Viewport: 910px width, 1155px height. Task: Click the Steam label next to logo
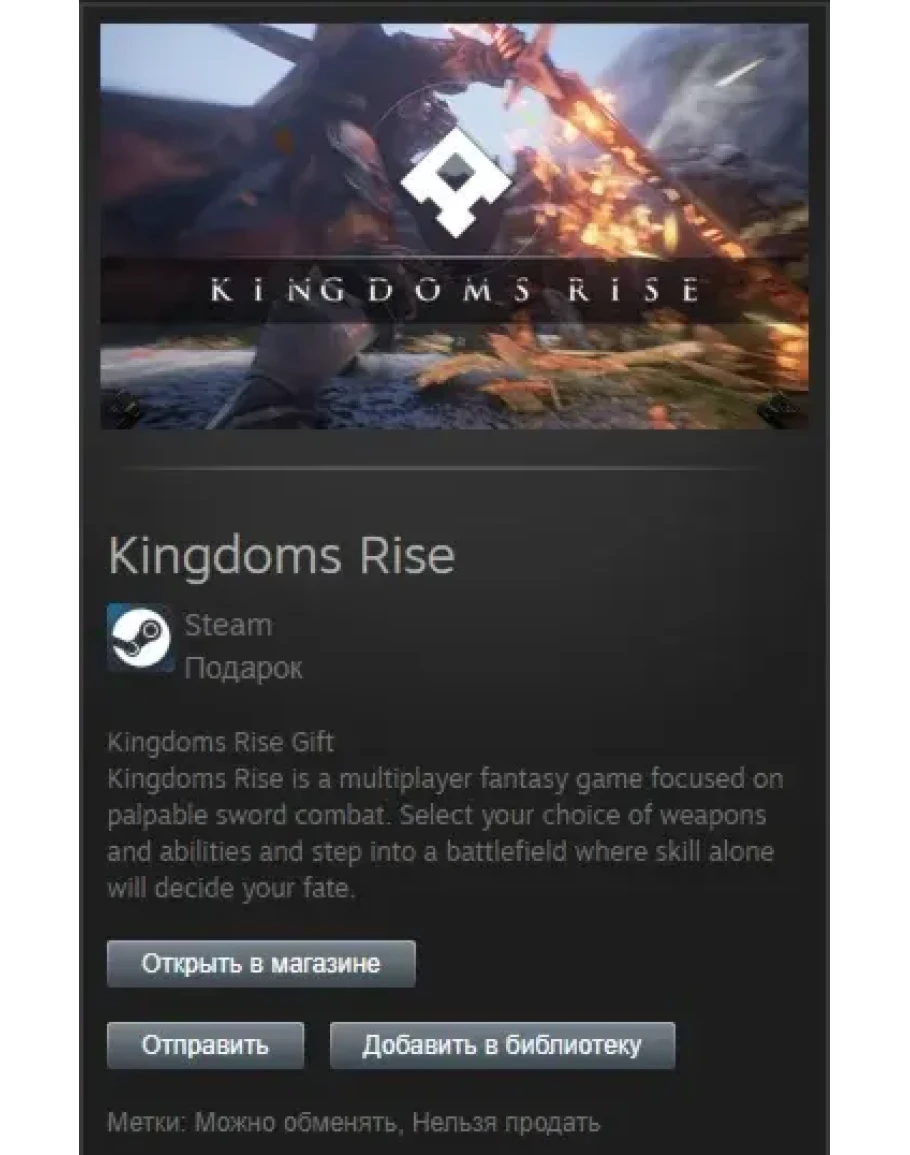(x=228, y=625)
